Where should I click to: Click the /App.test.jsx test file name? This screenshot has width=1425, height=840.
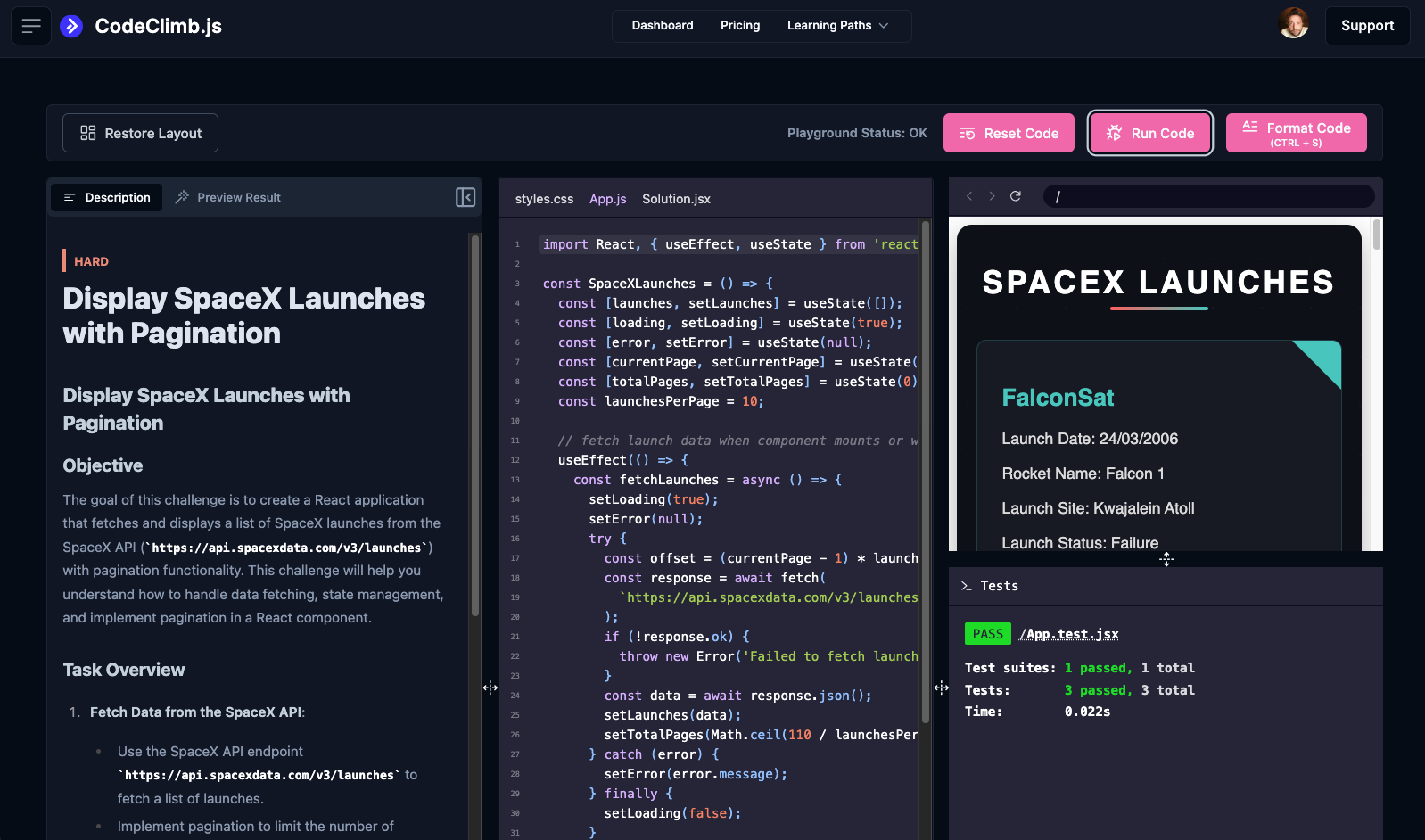[x=1069, y=634]
